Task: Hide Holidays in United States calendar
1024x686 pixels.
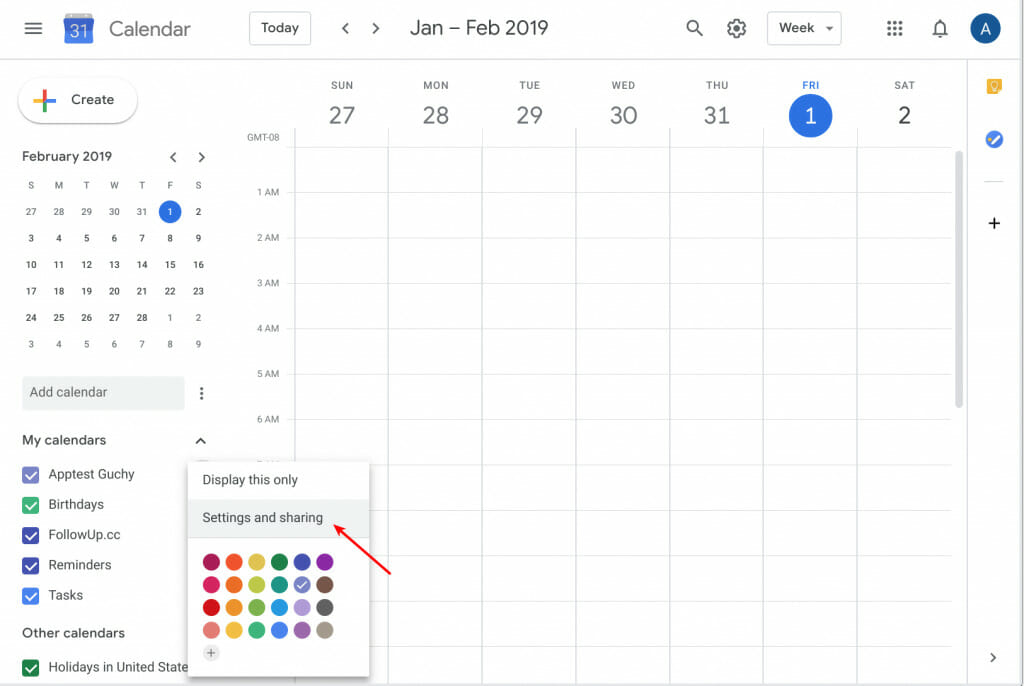Action: [x=30, y=667]
